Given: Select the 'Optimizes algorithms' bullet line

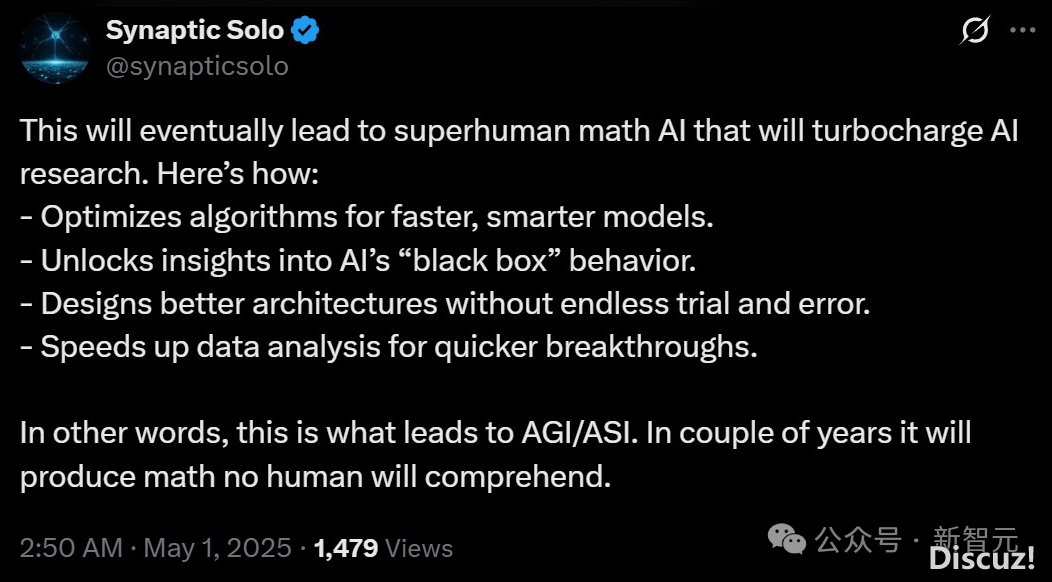Looking at the screenshot, I should [x=366, y=217].
